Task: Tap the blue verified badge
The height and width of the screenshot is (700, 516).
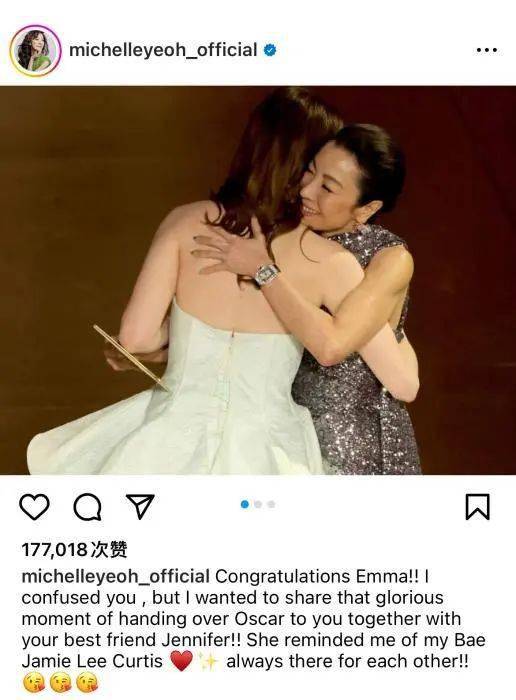Action: click(x=269, y=50)
